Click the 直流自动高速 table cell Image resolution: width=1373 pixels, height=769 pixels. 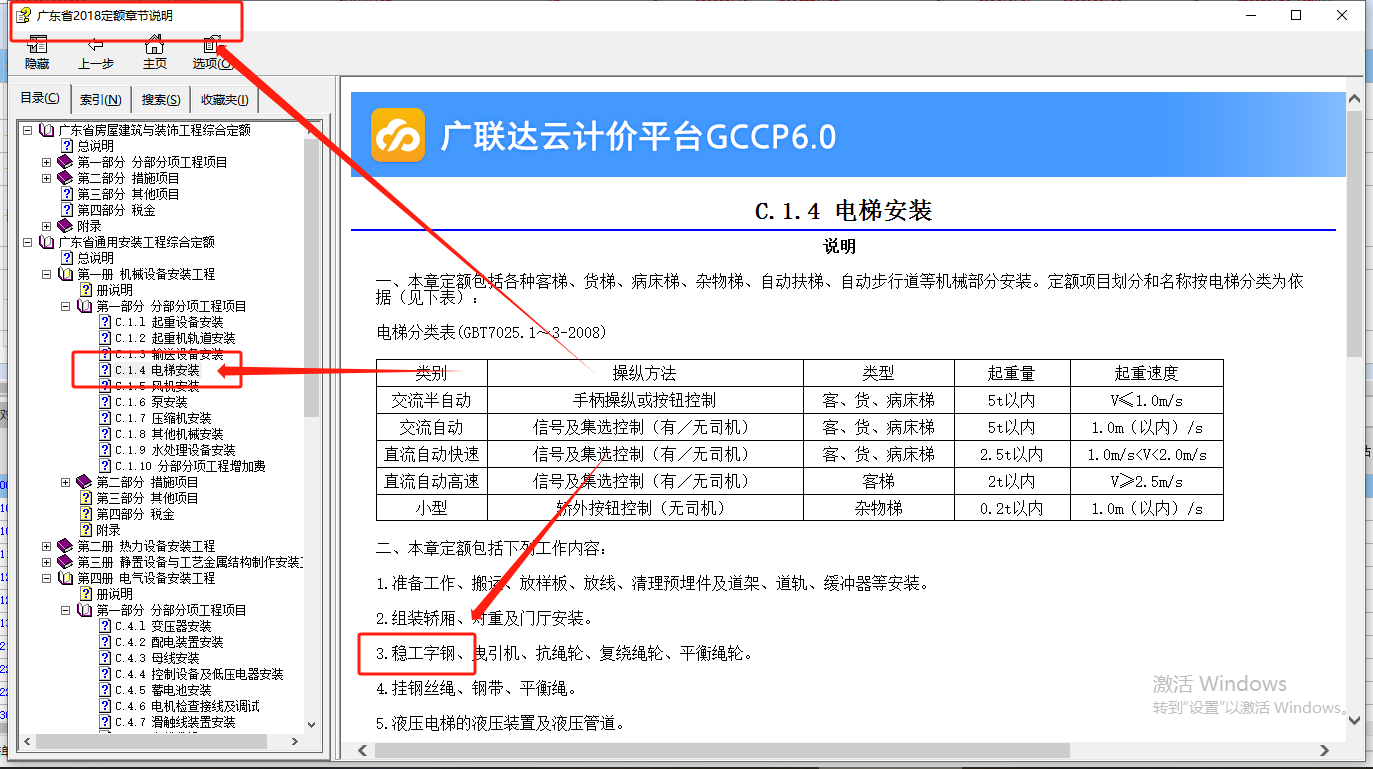pyautogui.click(x=432, y=481)
